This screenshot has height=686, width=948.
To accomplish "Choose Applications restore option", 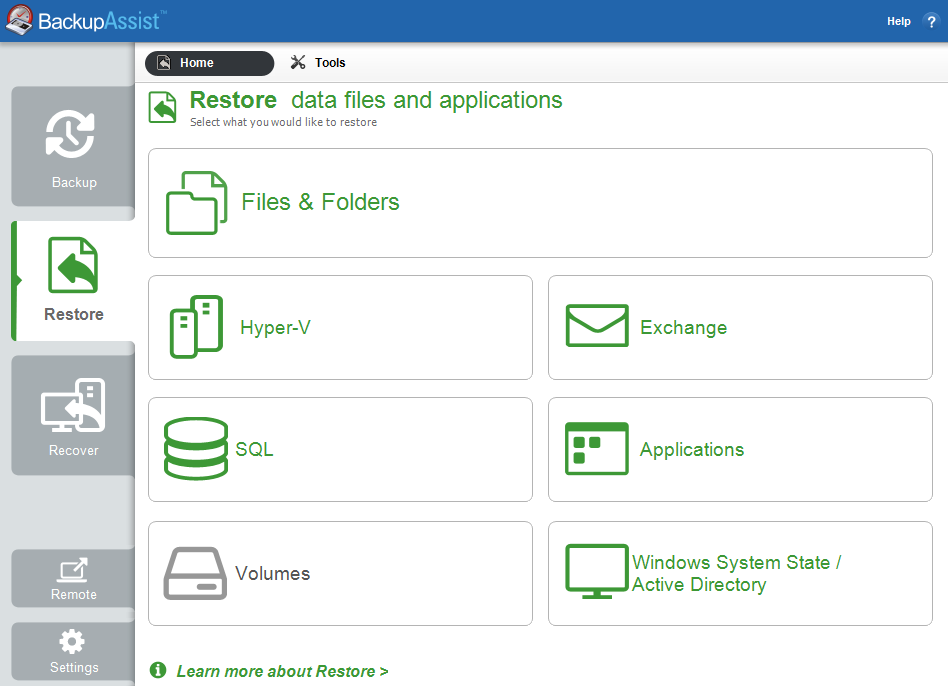I will (x=740, y=449).
